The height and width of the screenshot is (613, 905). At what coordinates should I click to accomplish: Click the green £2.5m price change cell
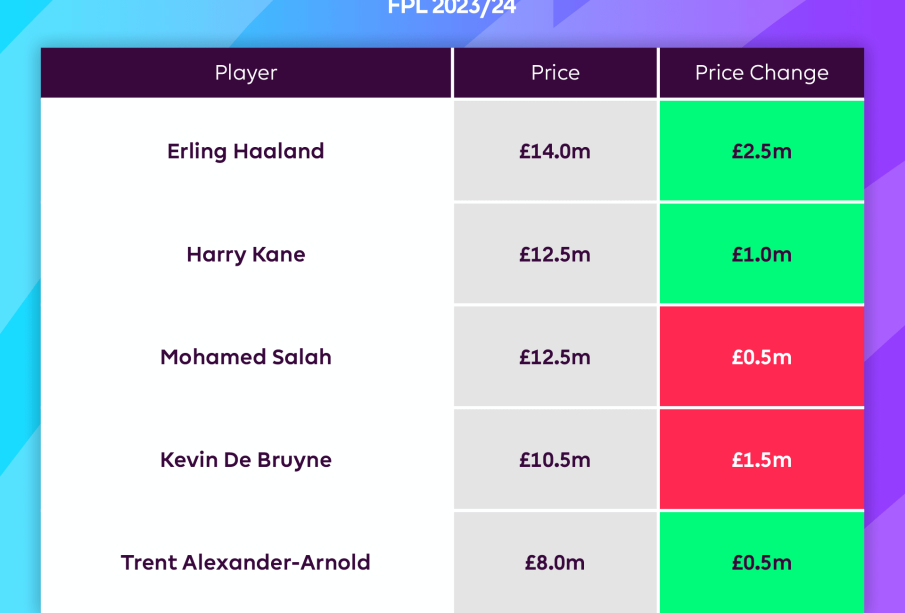pyautogui.click(x=761, y=151)
